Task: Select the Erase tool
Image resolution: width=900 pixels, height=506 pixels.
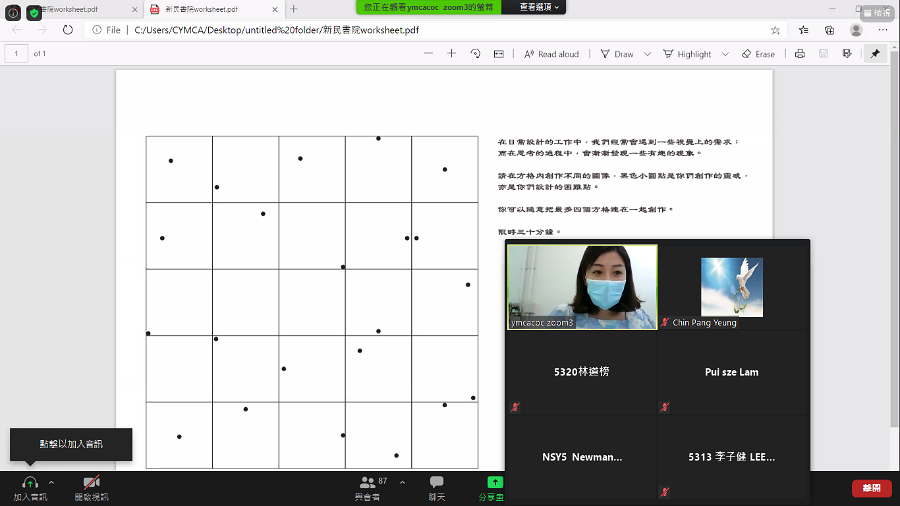Action: pos(758,53)
